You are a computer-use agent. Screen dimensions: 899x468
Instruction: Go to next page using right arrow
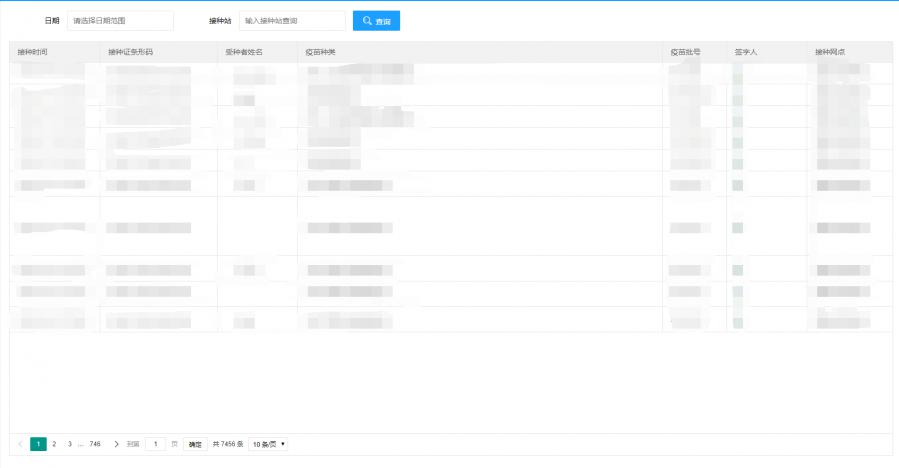[116, 444]
